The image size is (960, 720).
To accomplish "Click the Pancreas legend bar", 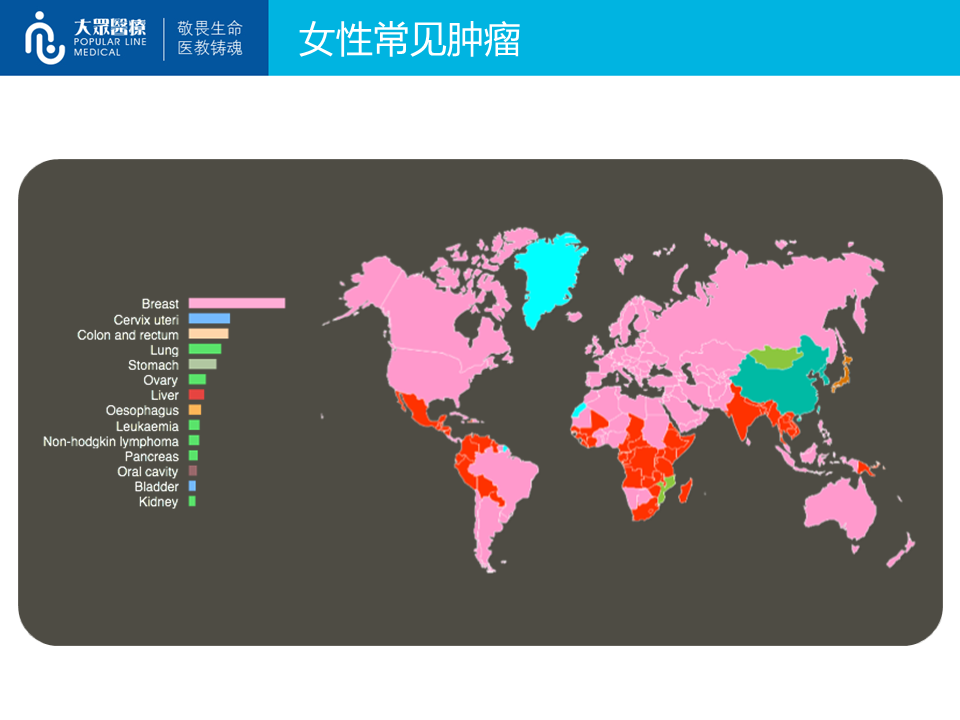I will coord(193,456).
